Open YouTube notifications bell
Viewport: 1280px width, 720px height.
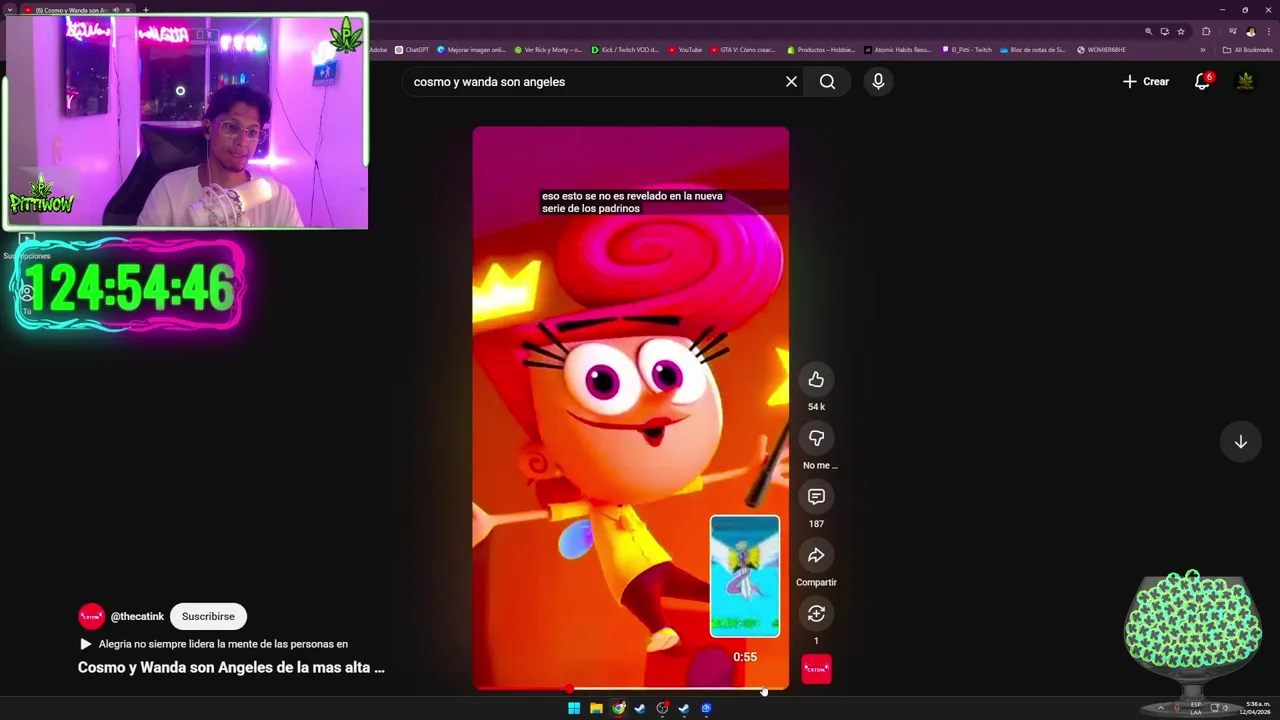[1202, 82]
